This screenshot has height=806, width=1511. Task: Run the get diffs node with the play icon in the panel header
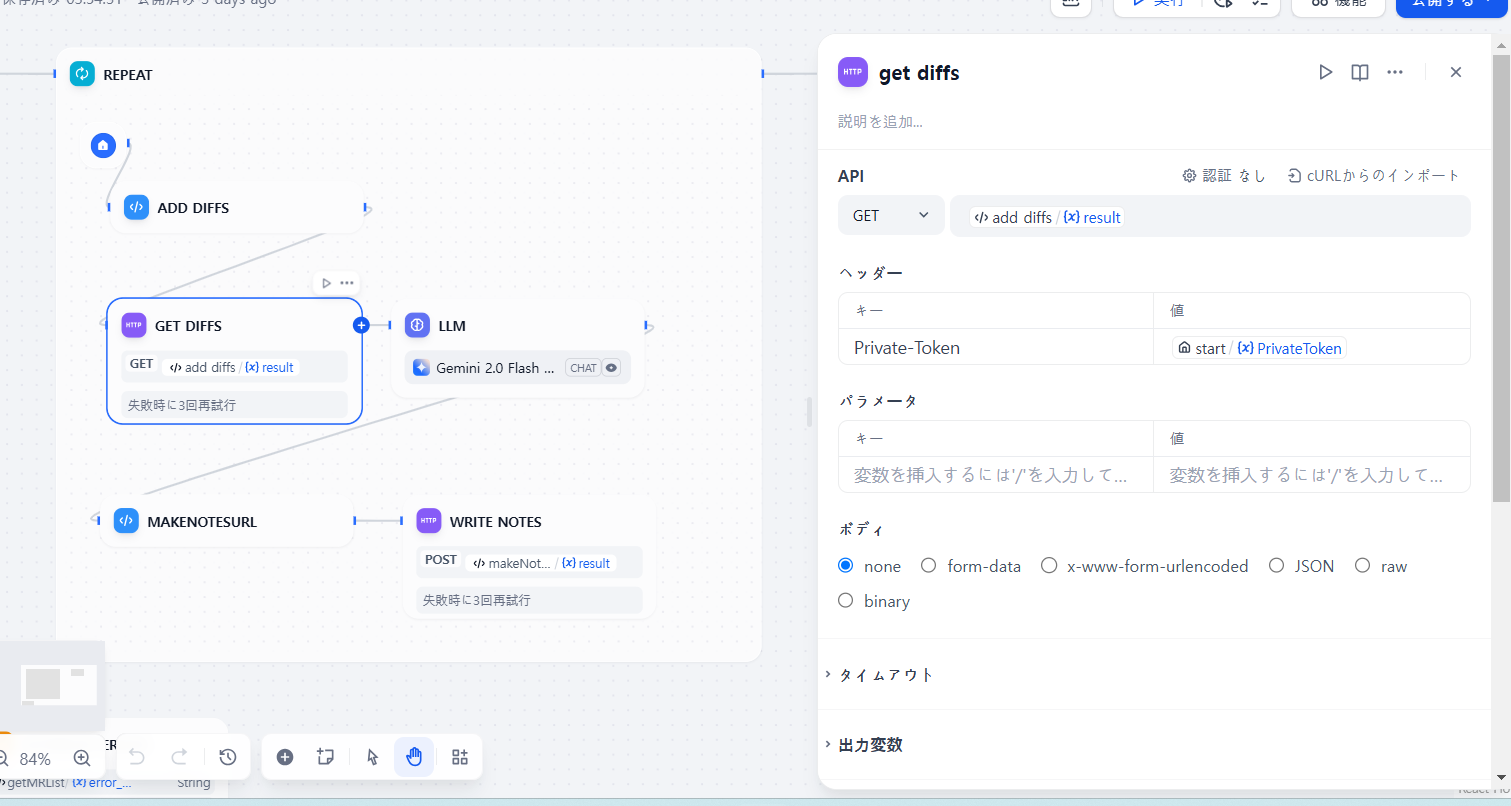click(x=1325, y=72)
